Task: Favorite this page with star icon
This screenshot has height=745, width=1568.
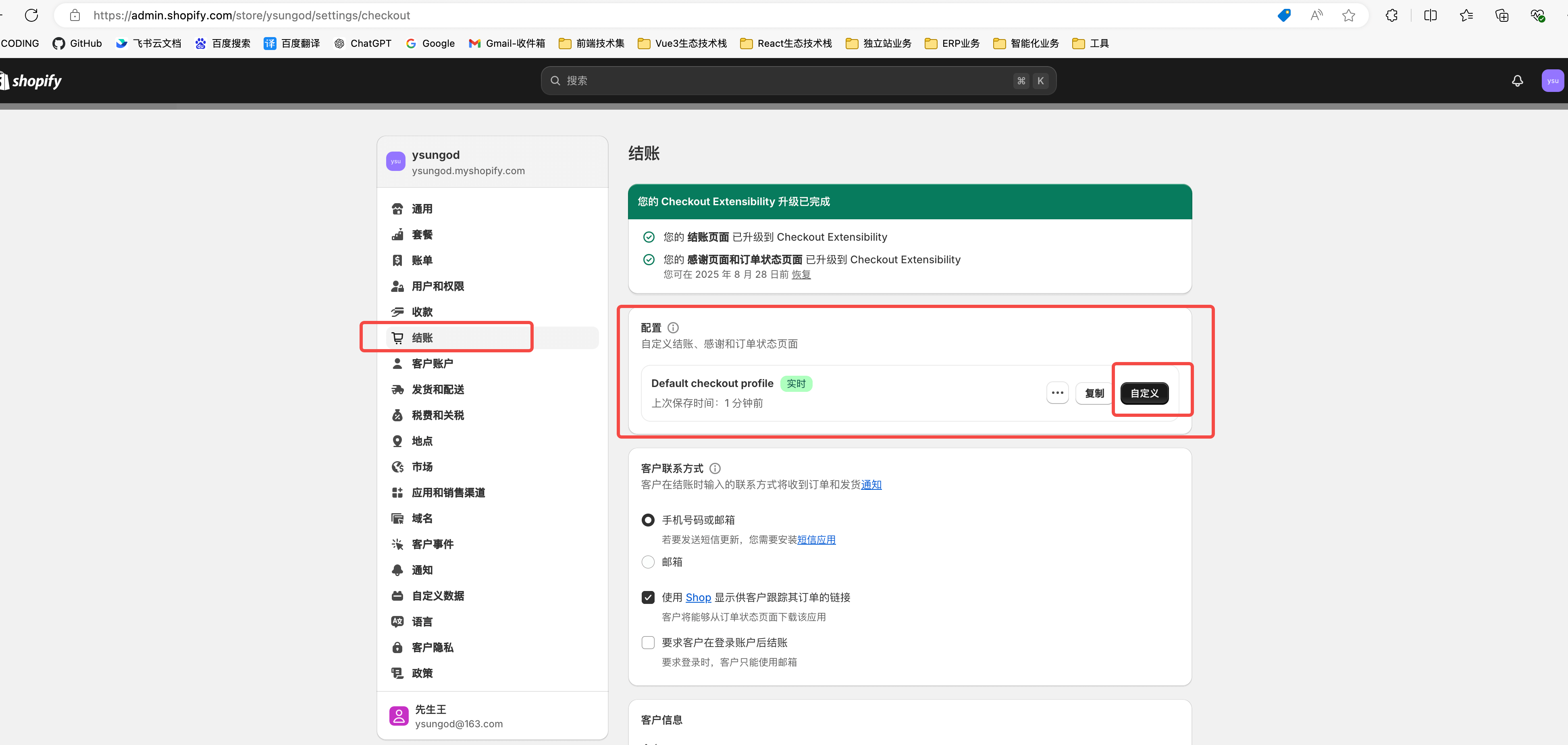Action: 1348,15
